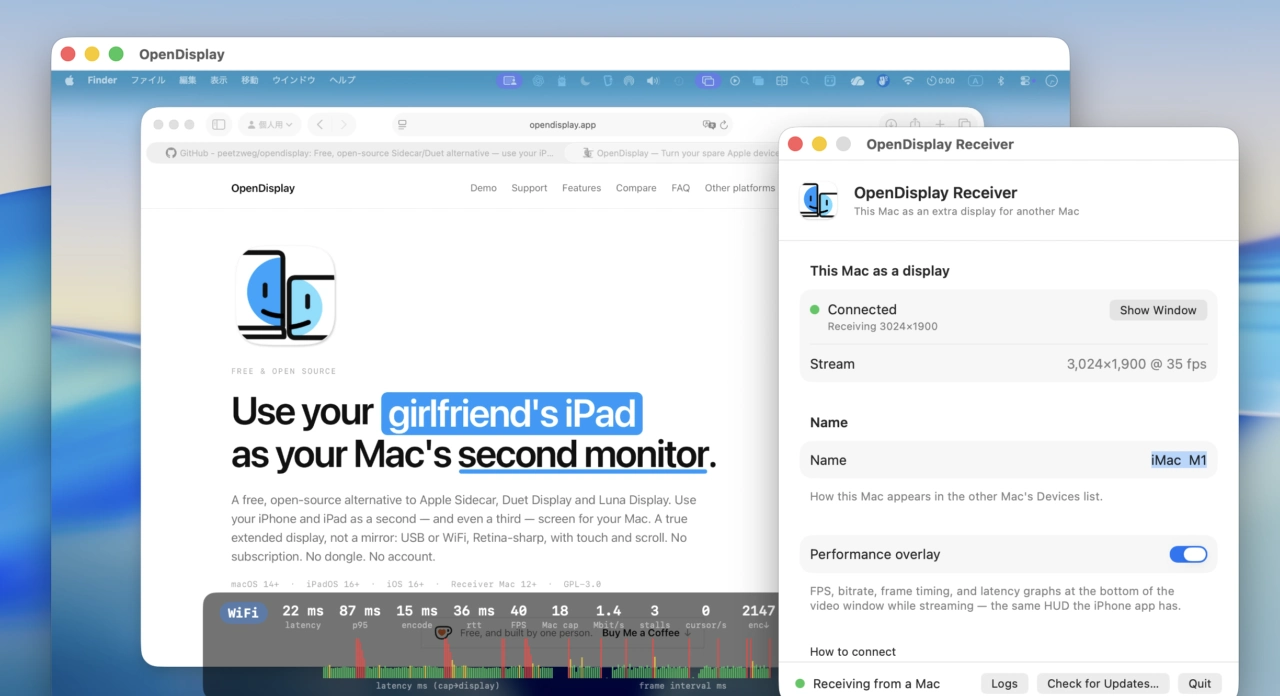
Task: Click the keyboard input A icon
Action: 975,81
